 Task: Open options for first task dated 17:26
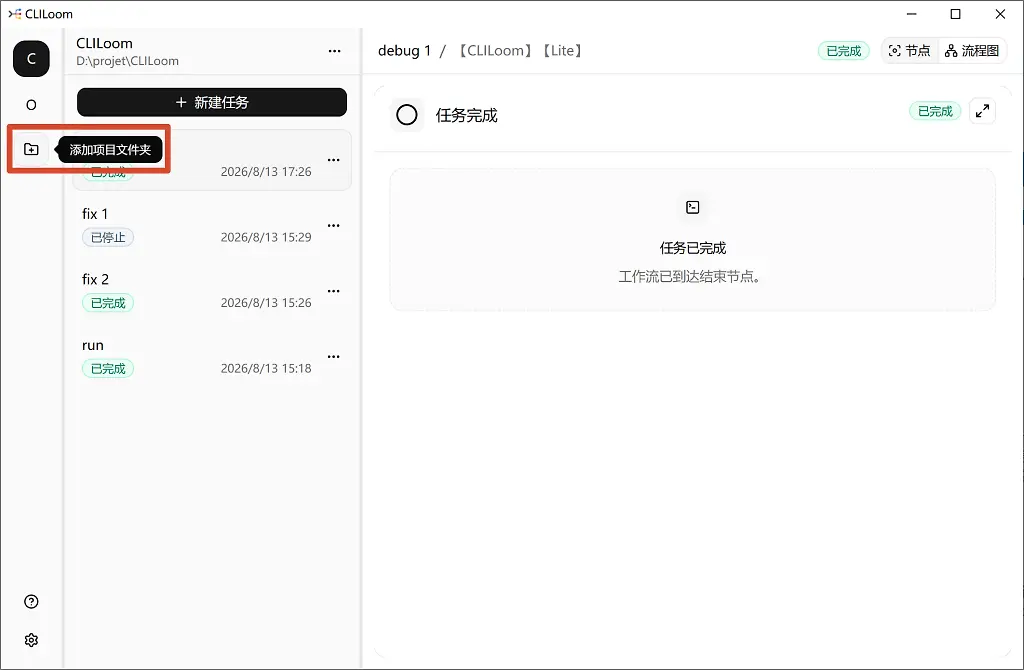tap(334, 160)
